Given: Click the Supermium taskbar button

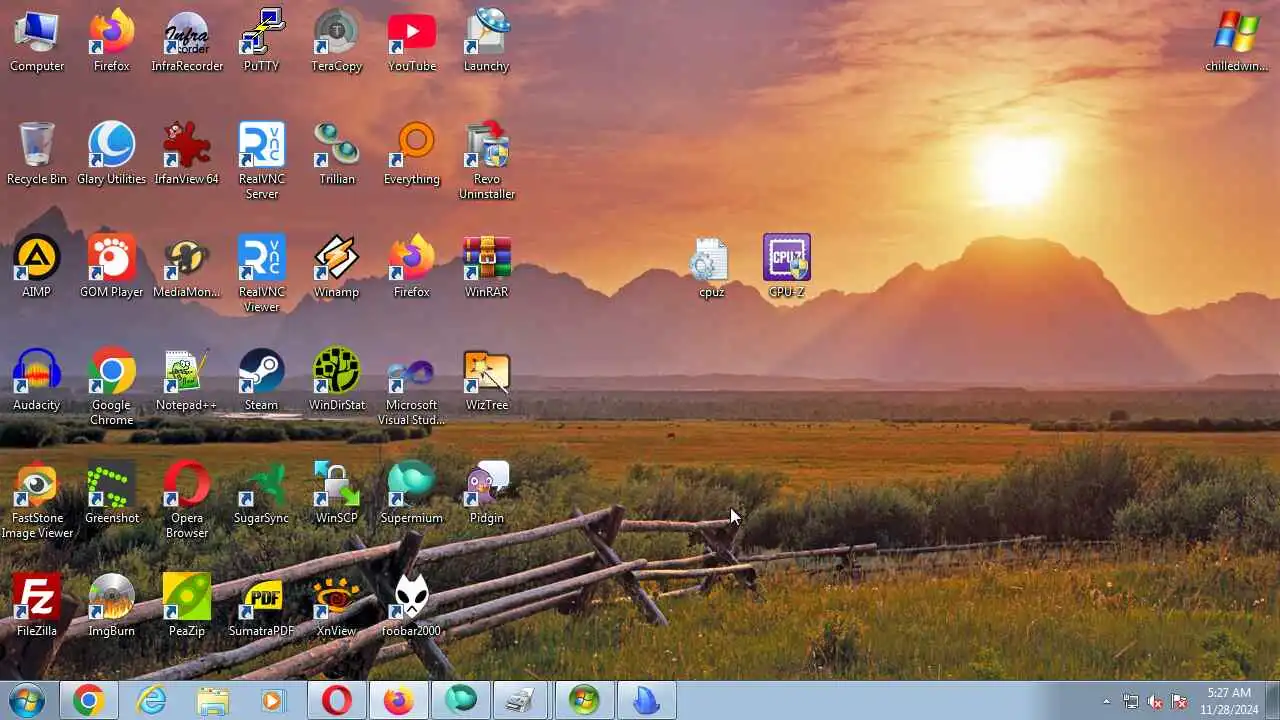Looking at the screenshot, I should click(x=461, y=701).
